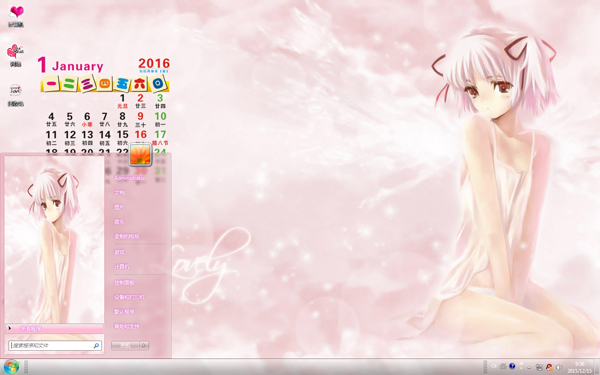
Task: Click the 关机 shutdown button
Action: pyautogui.click(x=125, y=346)
